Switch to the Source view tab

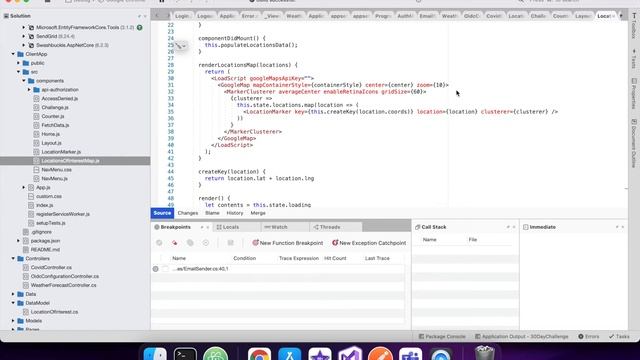[x=162, y=213]
